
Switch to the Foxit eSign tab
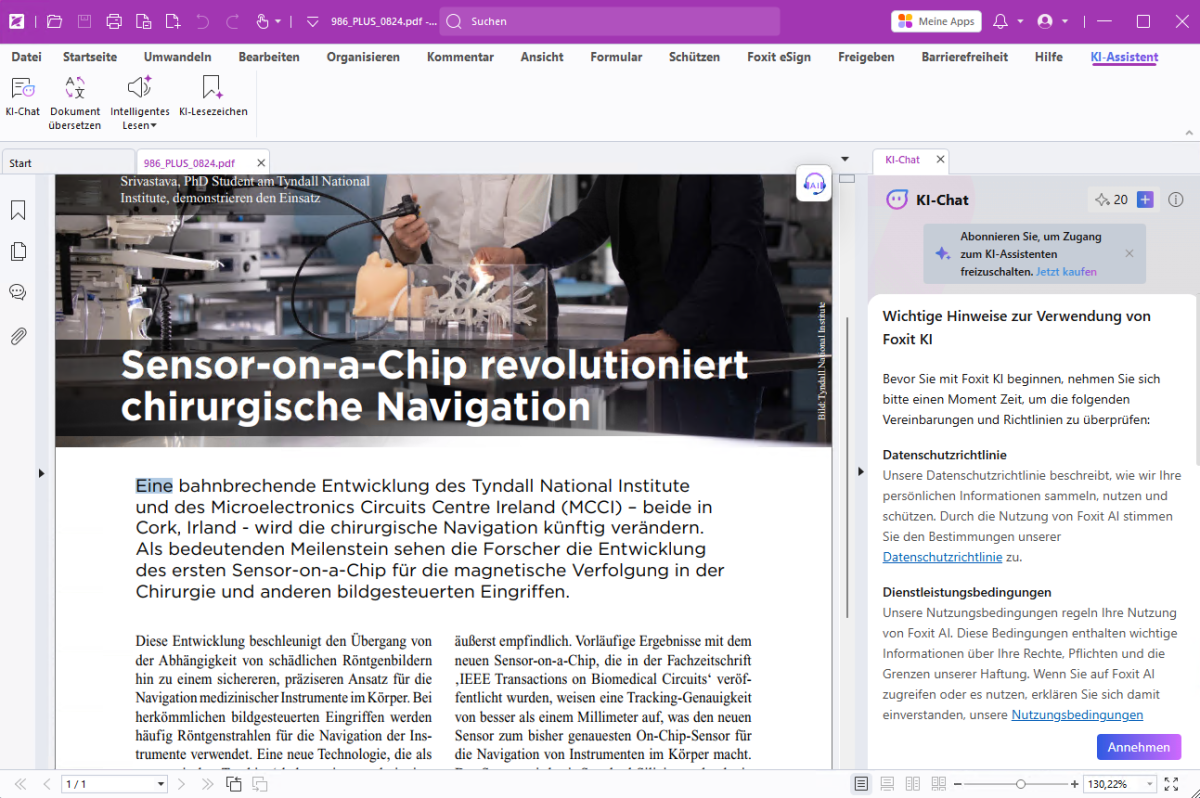(x=779, y=57)
